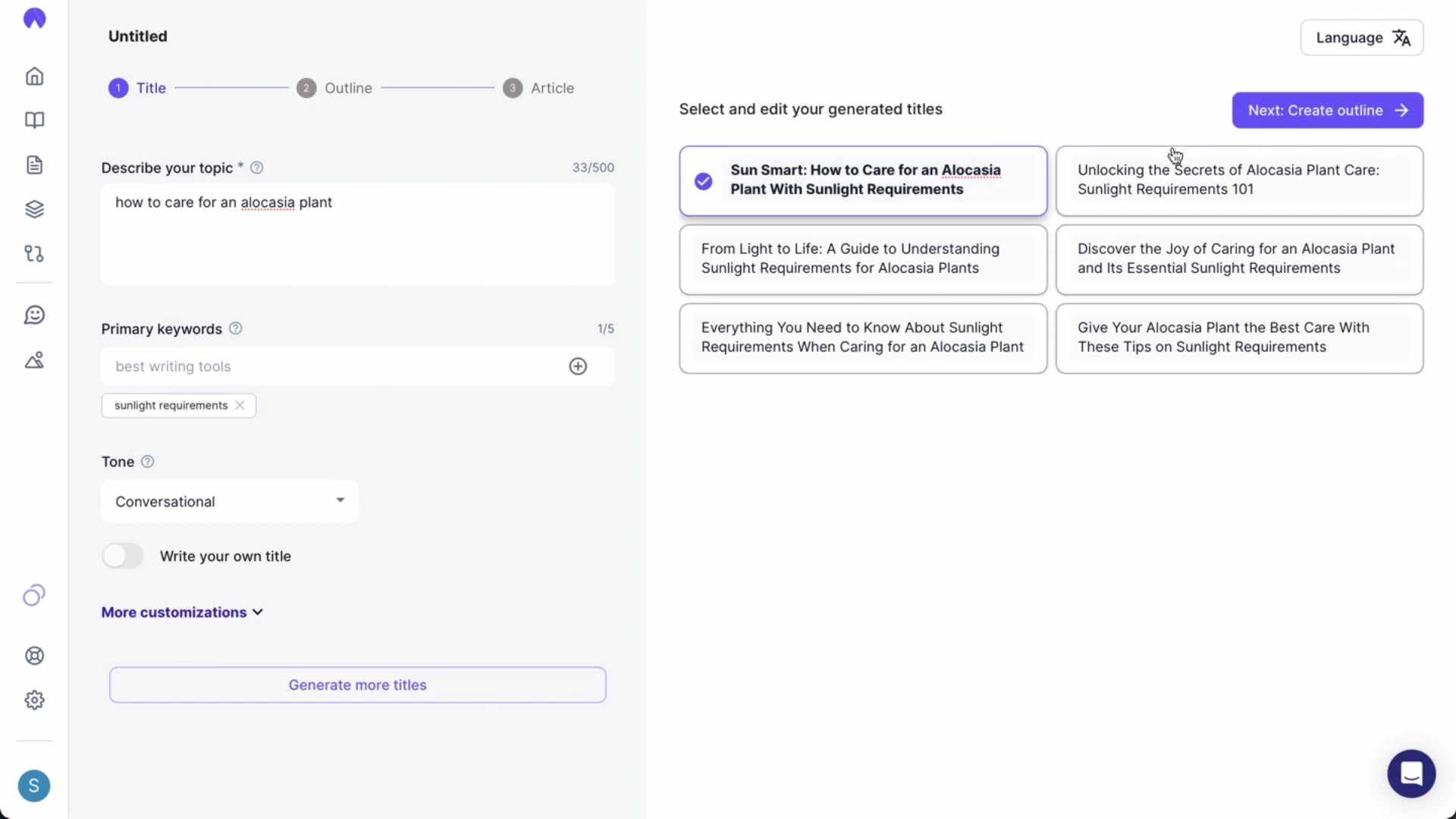
Task: Select the Unlocking the Secrets title card
Action: [x=1239, y=180]
